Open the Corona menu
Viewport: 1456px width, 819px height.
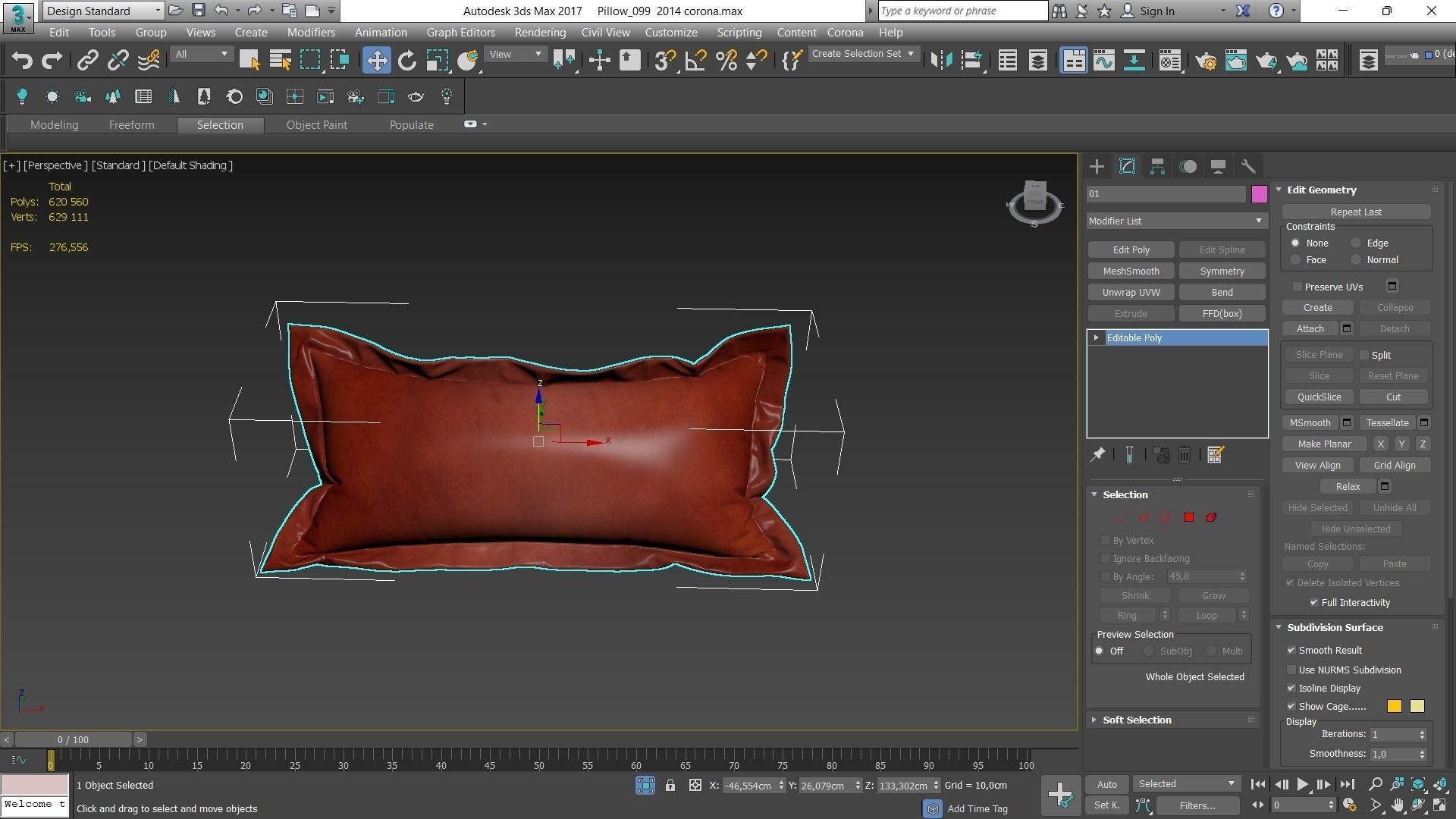pyautogui.click(x=845, y=33)
